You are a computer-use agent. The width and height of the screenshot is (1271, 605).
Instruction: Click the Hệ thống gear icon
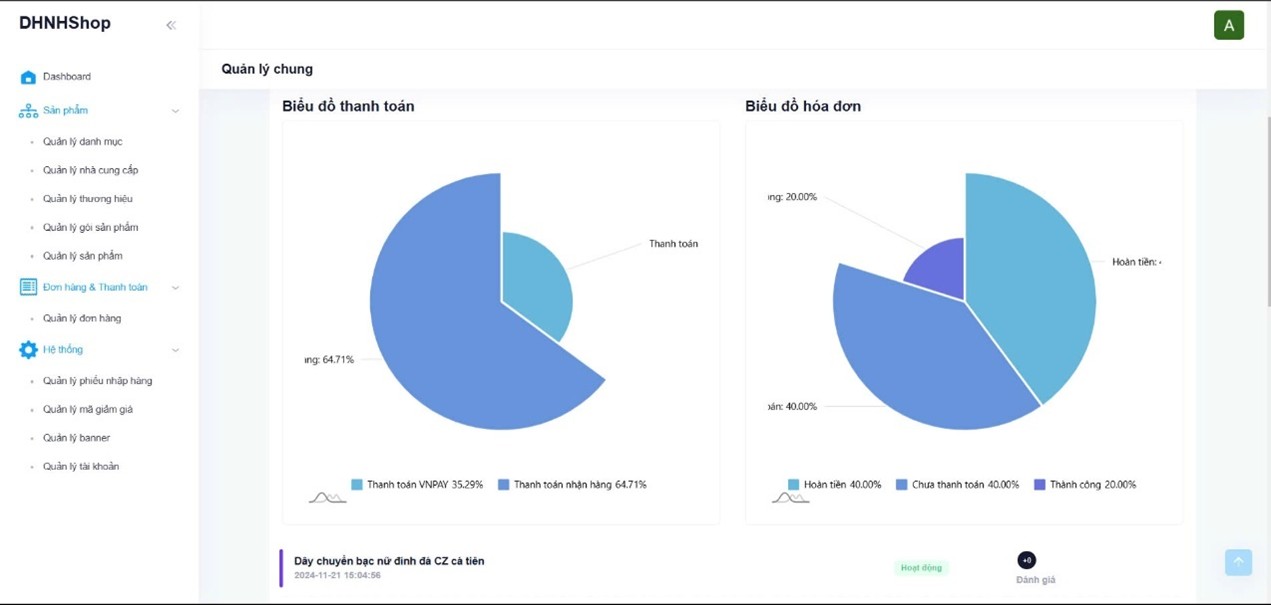click(x=28, y=350)
